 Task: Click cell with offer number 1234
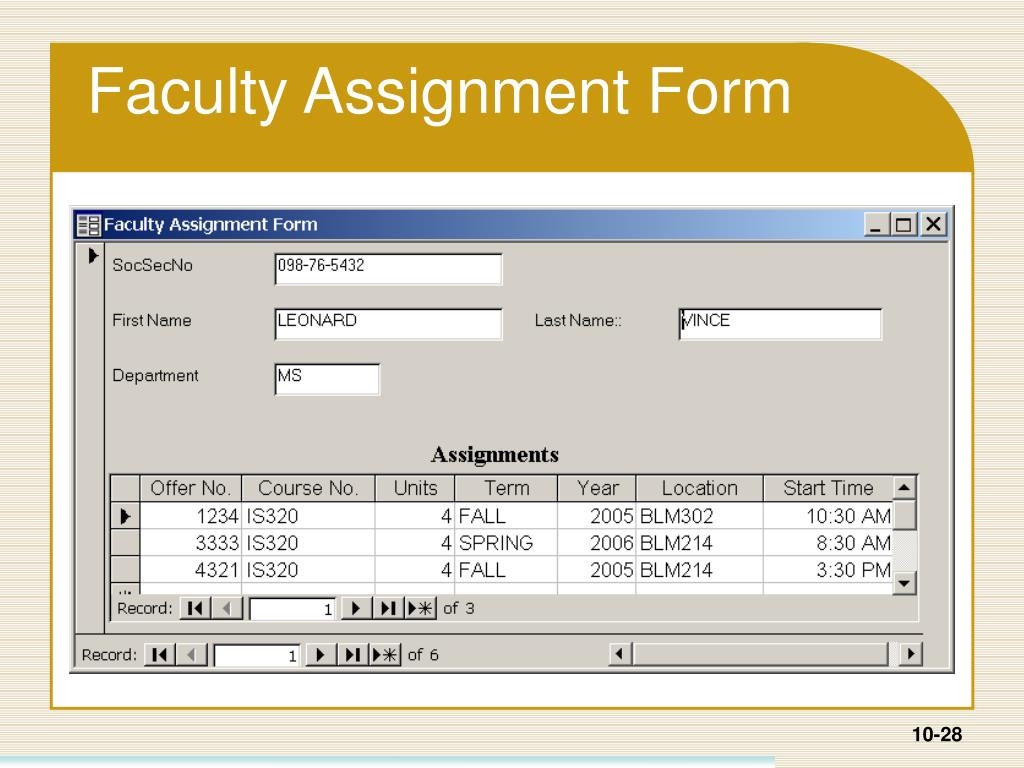coord(191,517)
